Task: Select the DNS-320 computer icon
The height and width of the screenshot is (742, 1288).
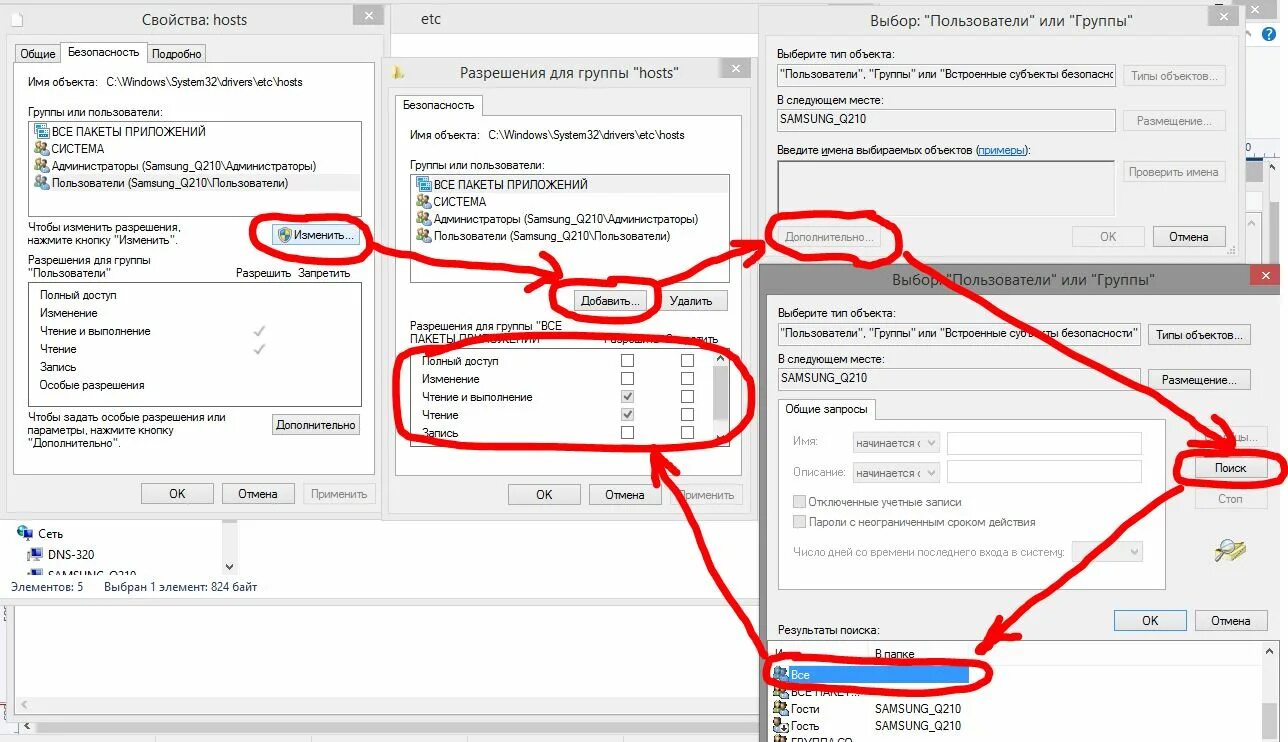Action: tap(36, 554)
